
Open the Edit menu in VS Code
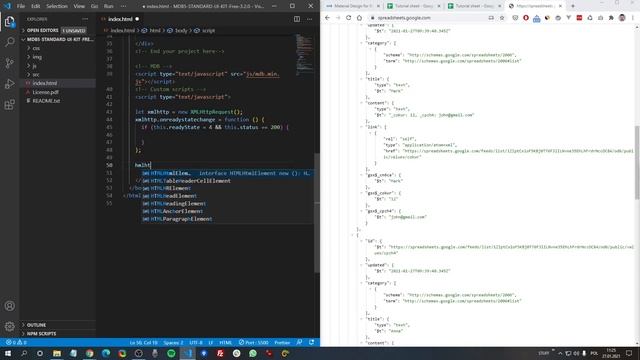pos(36,6)
